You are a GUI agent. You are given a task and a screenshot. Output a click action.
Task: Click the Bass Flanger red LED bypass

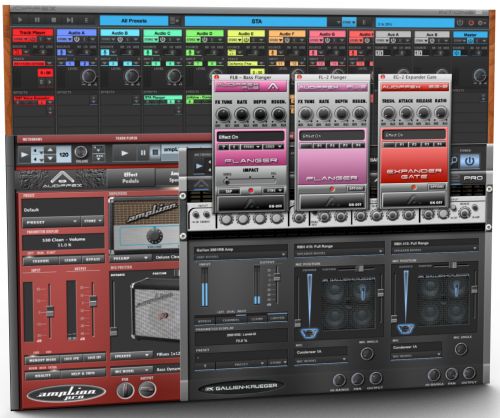click(251, 191)
